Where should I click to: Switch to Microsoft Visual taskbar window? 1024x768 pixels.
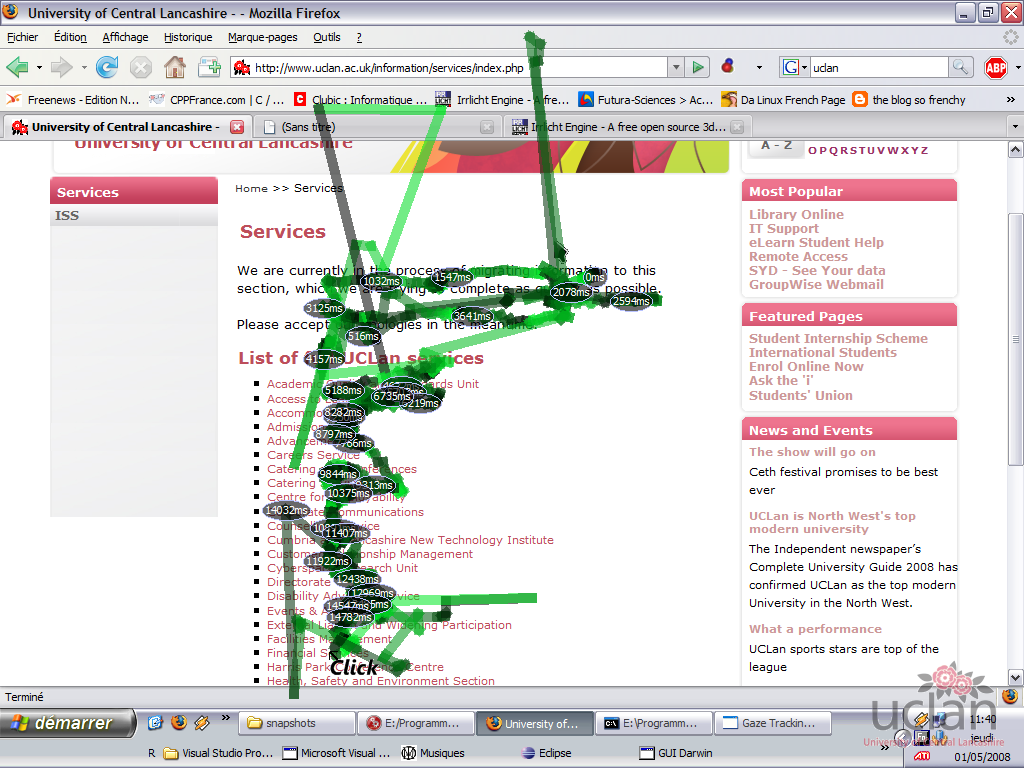coord(336,753)
